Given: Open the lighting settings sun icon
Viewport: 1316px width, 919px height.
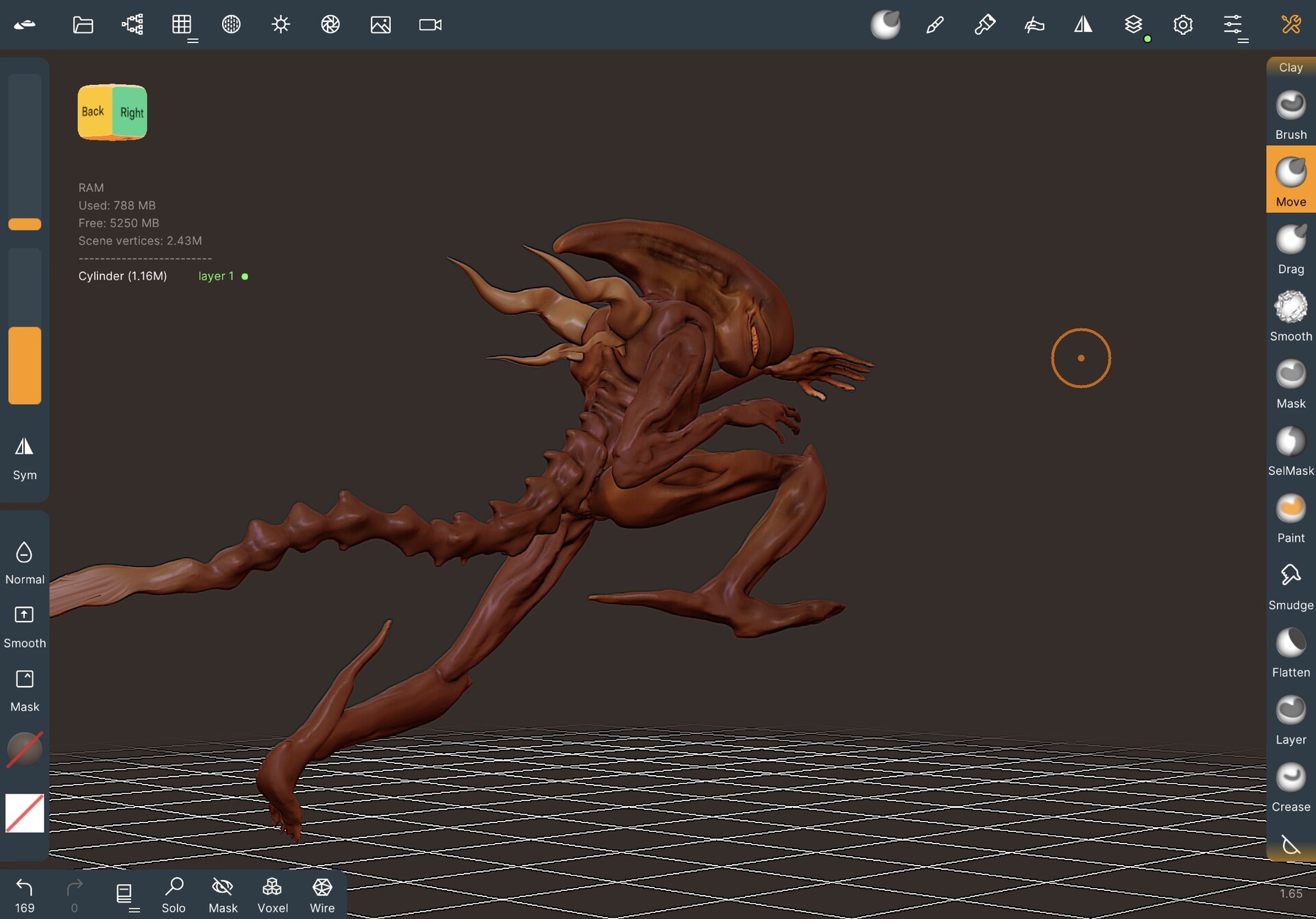Looking at the screenshot, I should pos(280,25).
